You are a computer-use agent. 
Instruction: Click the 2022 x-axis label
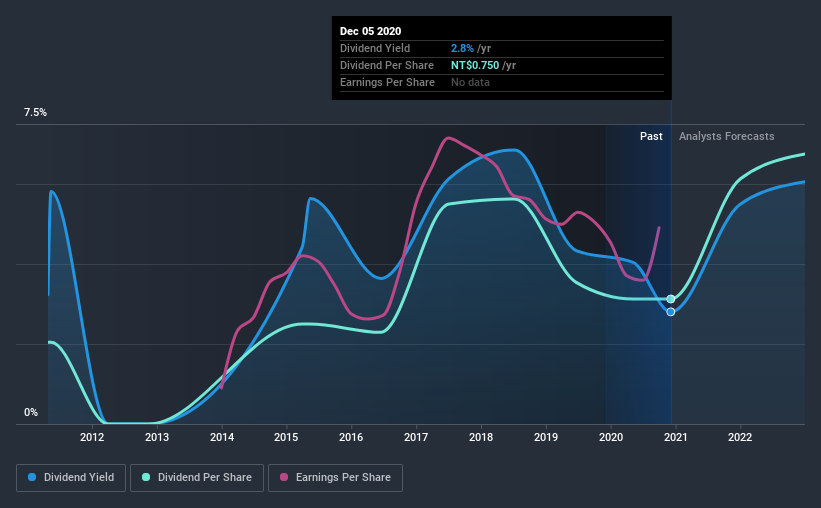pyautogui.click(x=740, y=437)
